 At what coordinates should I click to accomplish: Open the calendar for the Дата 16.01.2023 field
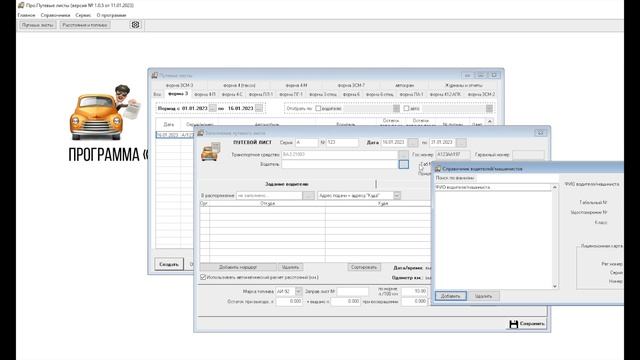[413, 142]
